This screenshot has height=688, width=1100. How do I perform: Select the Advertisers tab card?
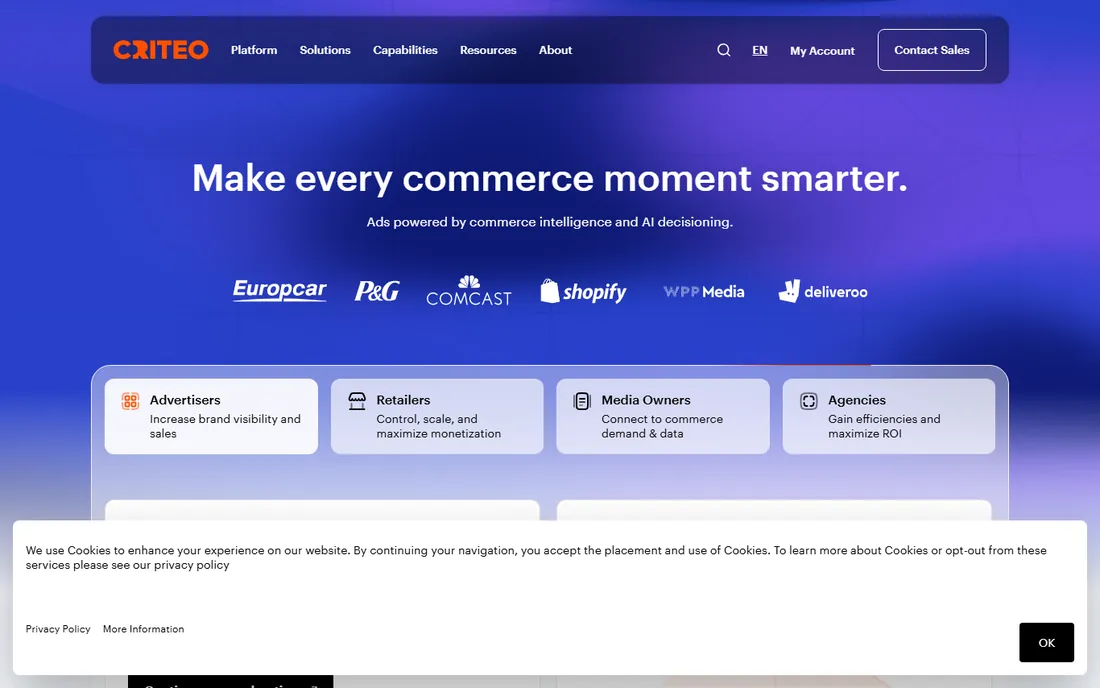(211, 416)
